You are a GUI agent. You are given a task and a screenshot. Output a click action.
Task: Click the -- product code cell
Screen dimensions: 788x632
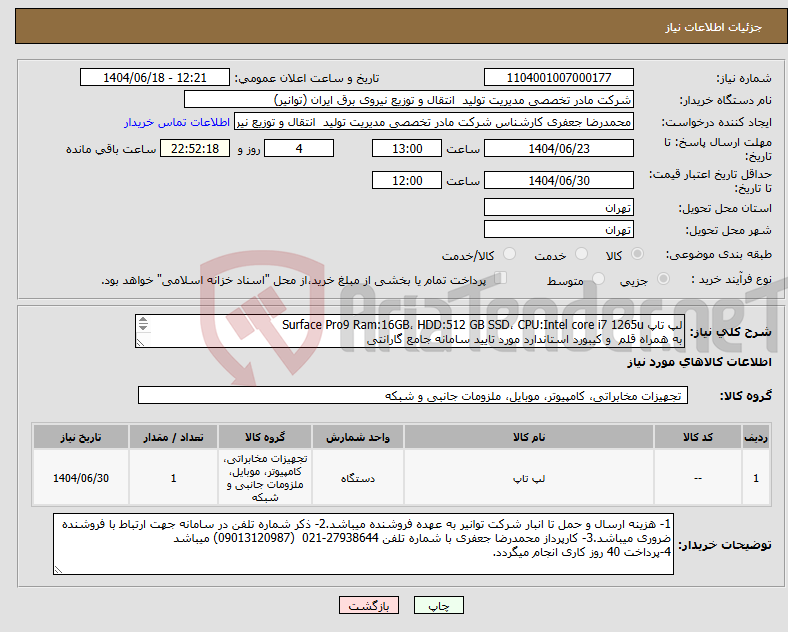coord(698,478)
